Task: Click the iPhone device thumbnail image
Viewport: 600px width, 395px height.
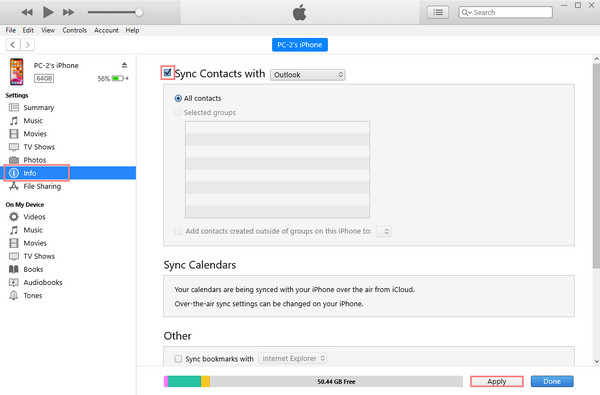Action: (16, 72)
